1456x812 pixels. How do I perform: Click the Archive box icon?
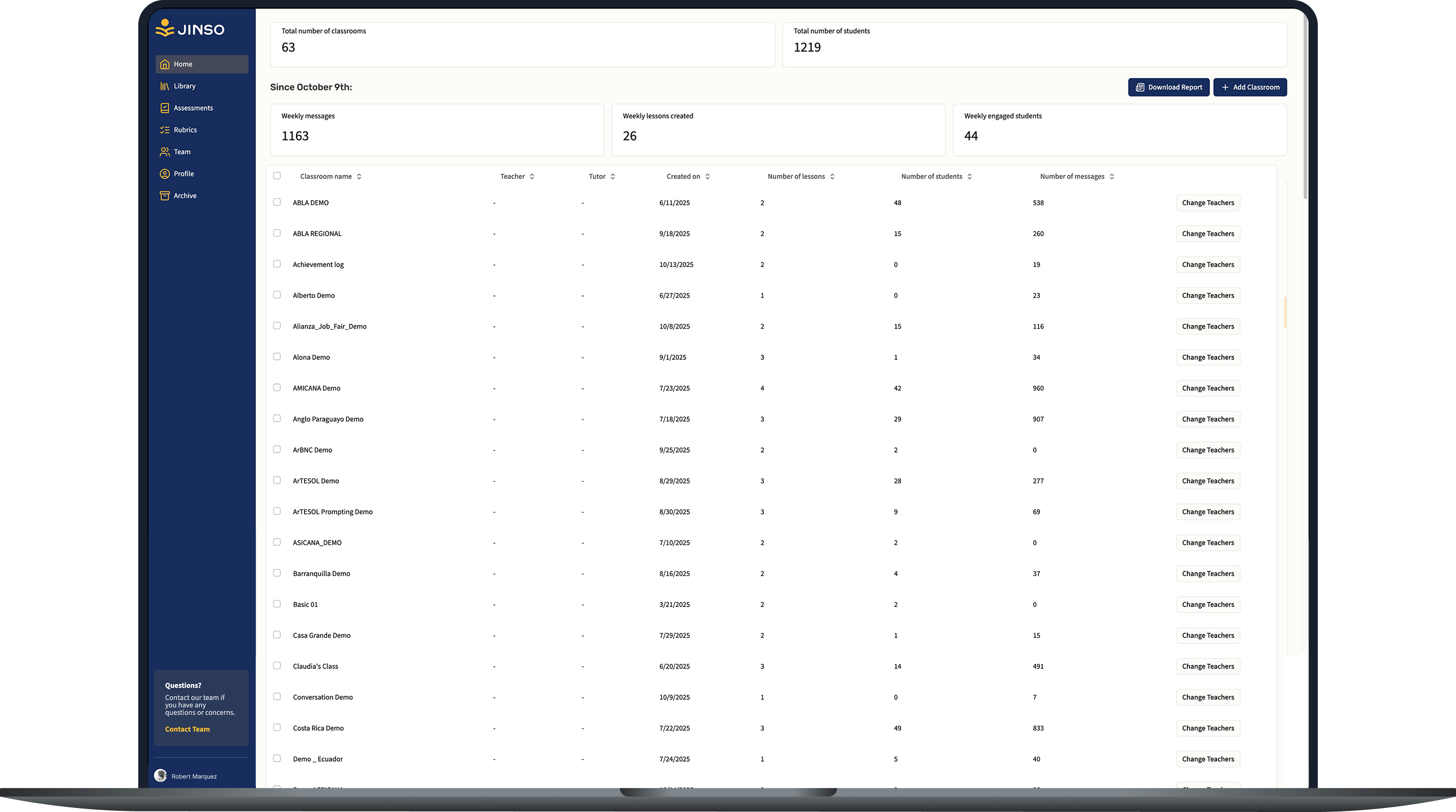pyautogui.click(x=165, y=195)
